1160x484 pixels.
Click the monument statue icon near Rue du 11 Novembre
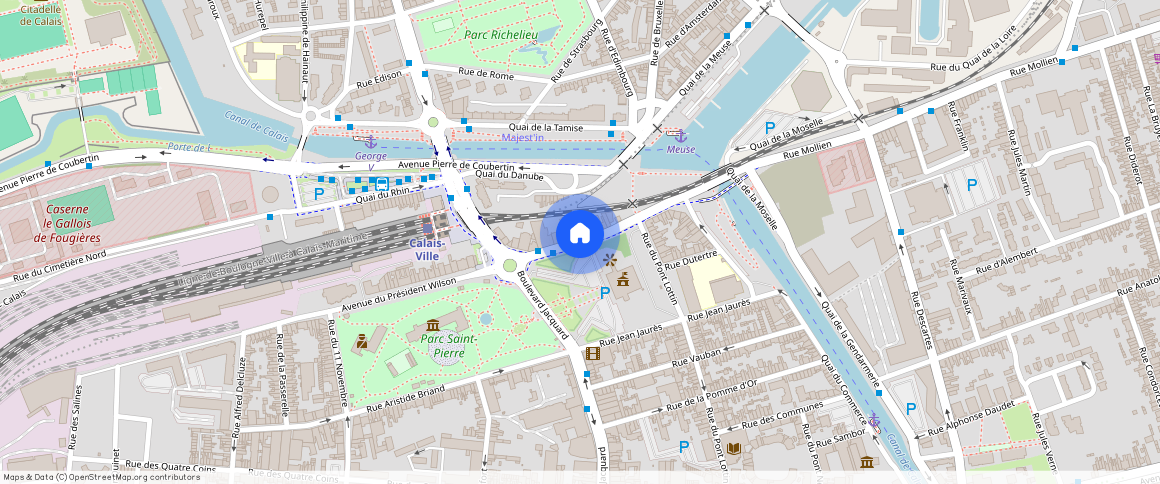click(x=361, y=341)
